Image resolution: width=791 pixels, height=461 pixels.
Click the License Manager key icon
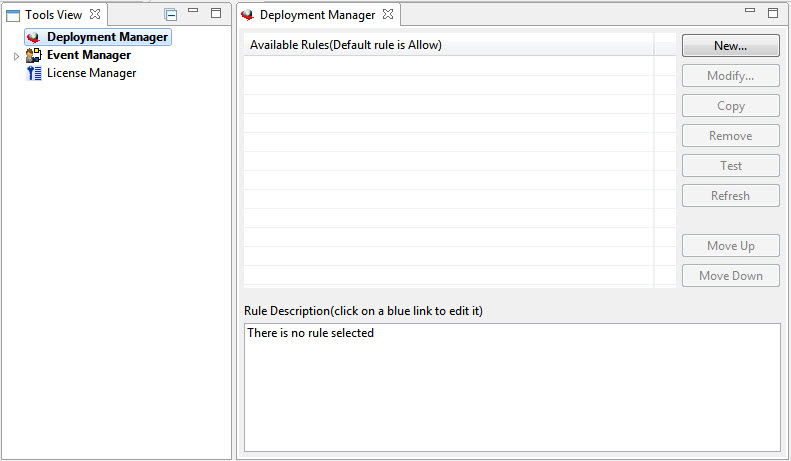[x=34, y=73]
